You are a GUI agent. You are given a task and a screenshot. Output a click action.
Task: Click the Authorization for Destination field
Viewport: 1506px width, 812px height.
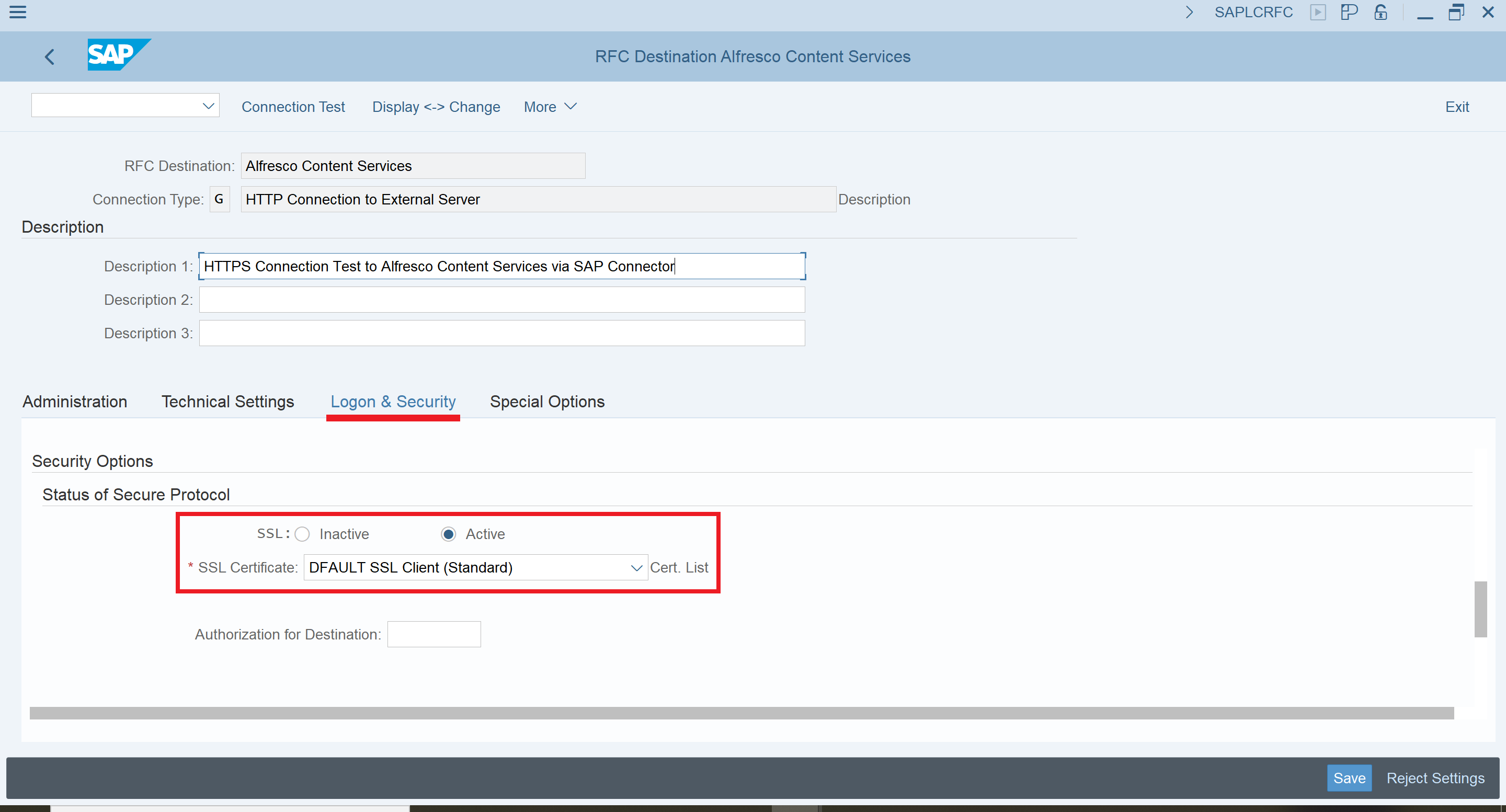click(x=434, y=634)
